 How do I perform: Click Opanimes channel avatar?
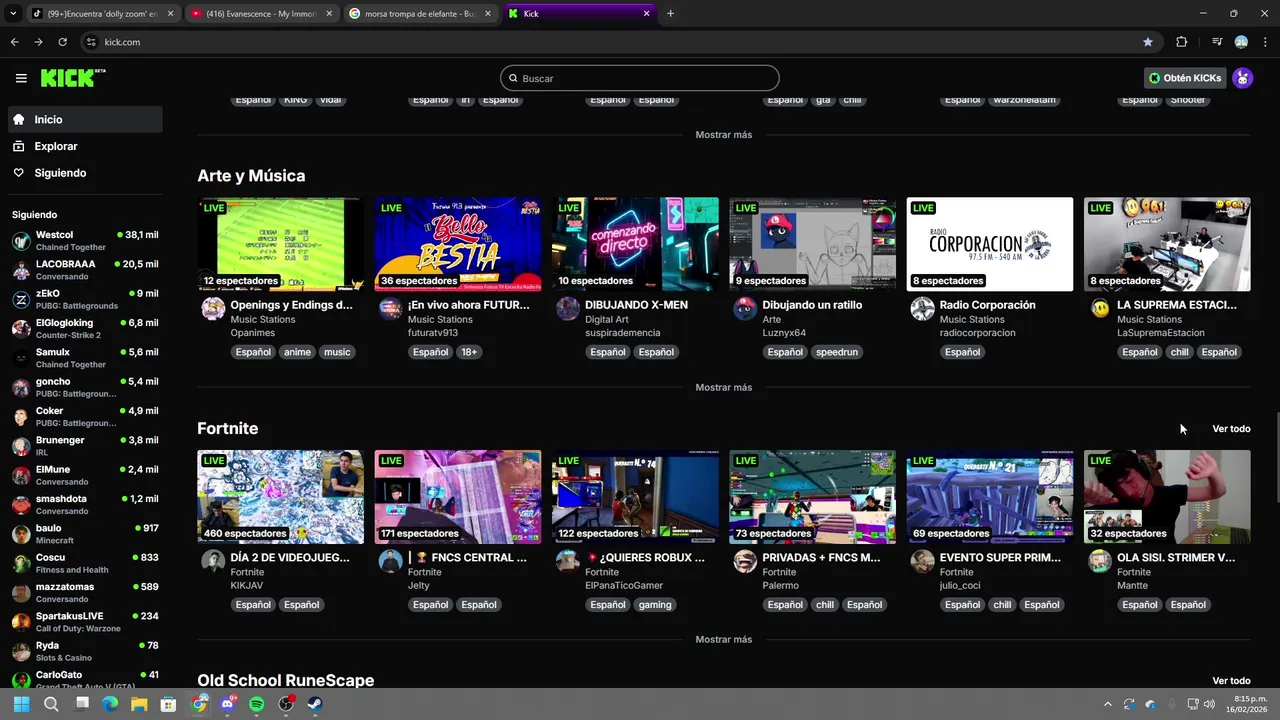pos(213,308)
